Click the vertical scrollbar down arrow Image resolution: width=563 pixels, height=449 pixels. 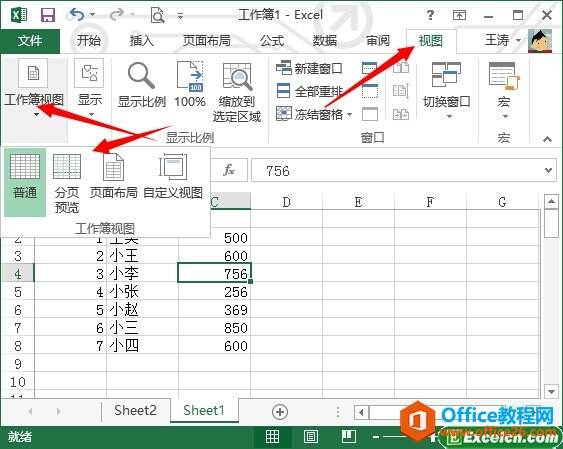(551, 392)
